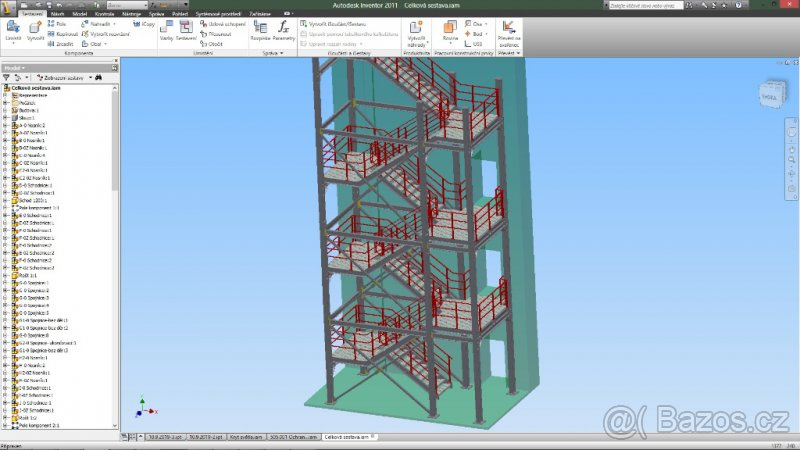Click the Vytvořit component icon

[35, 30]
